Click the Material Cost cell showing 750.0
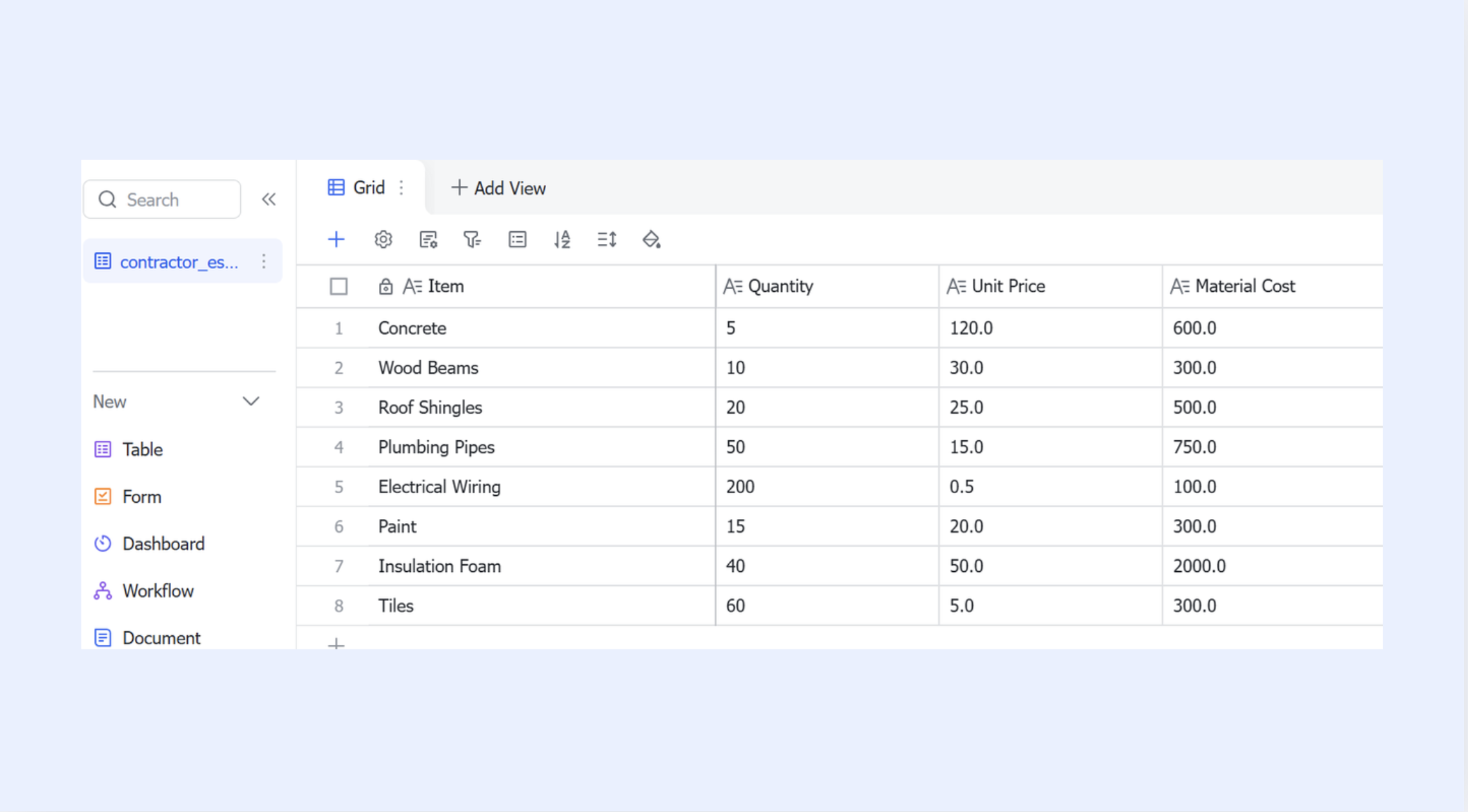The image size is (1468, 812). tap(1272, 447)
